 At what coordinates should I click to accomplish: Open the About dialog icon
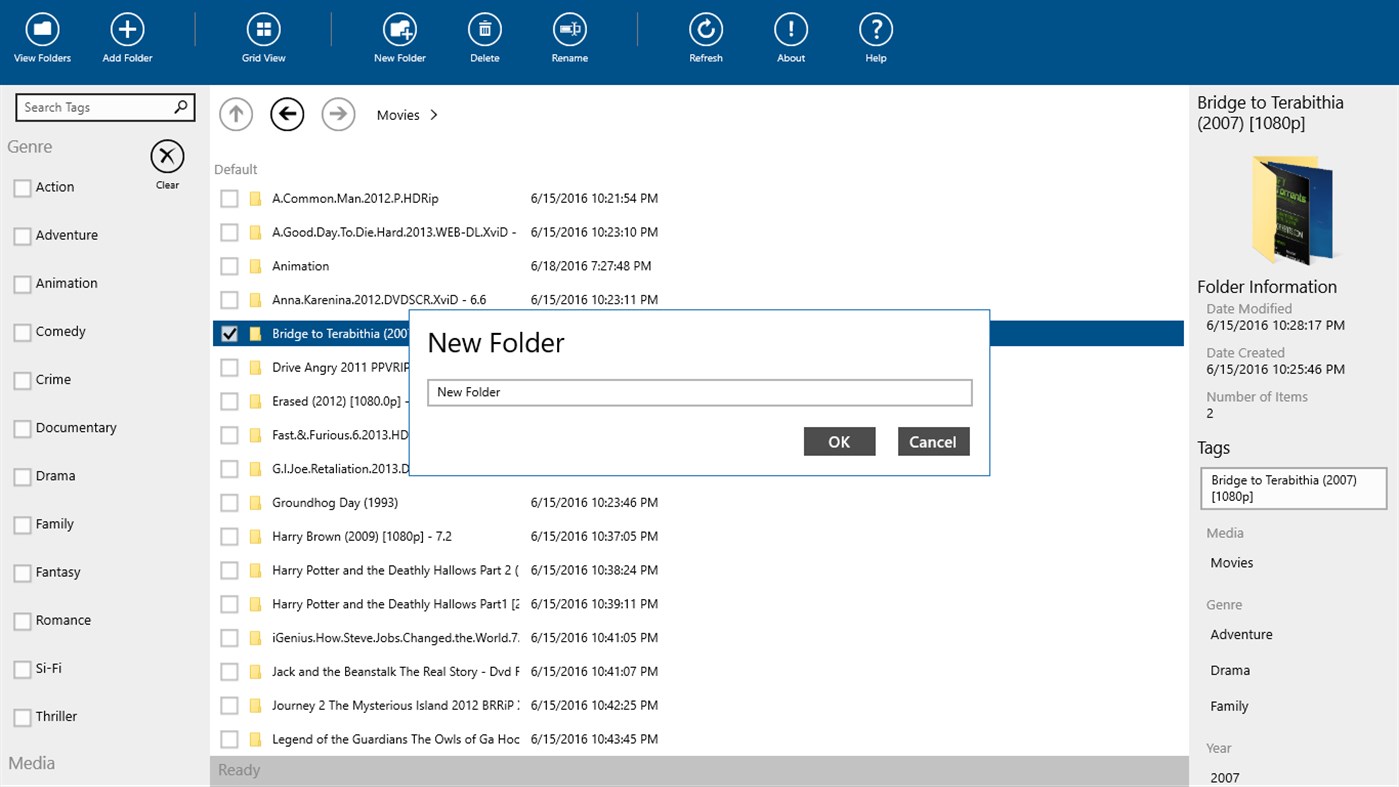(x=790, y=30)
